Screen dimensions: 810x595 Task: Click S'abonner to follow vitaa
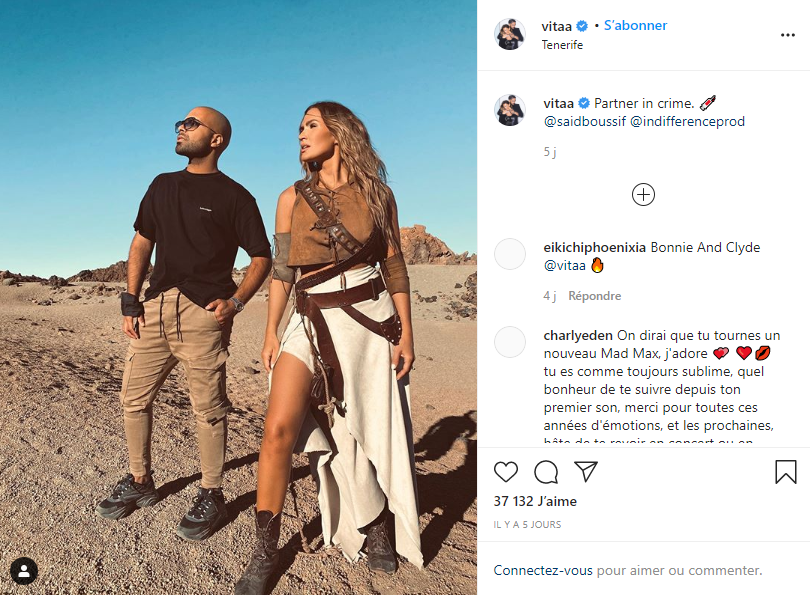[635, 25]
